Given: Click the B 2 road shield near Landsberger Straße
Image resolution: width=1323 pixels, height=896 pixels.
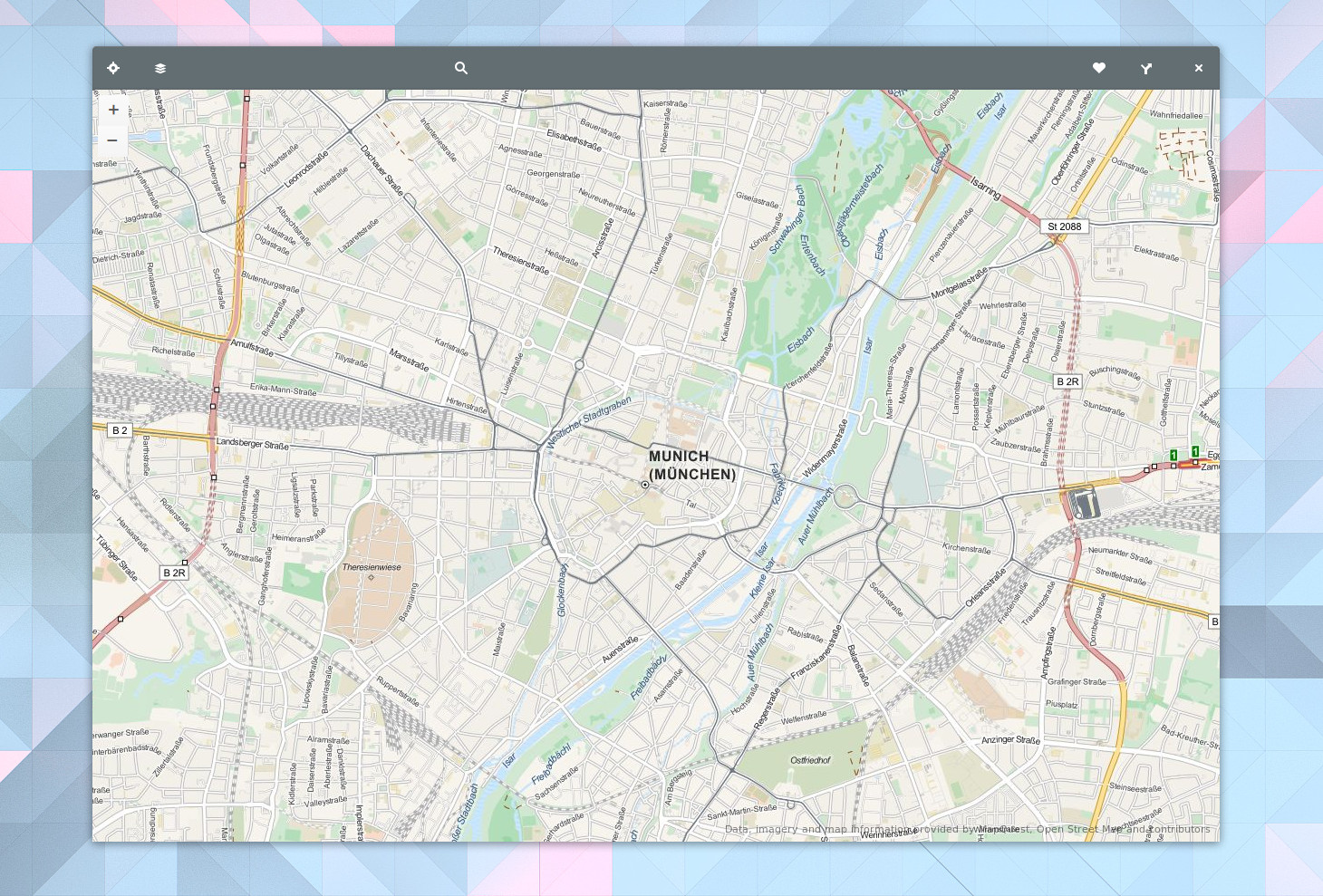Looking at the screenshot, I should point(120,430).
